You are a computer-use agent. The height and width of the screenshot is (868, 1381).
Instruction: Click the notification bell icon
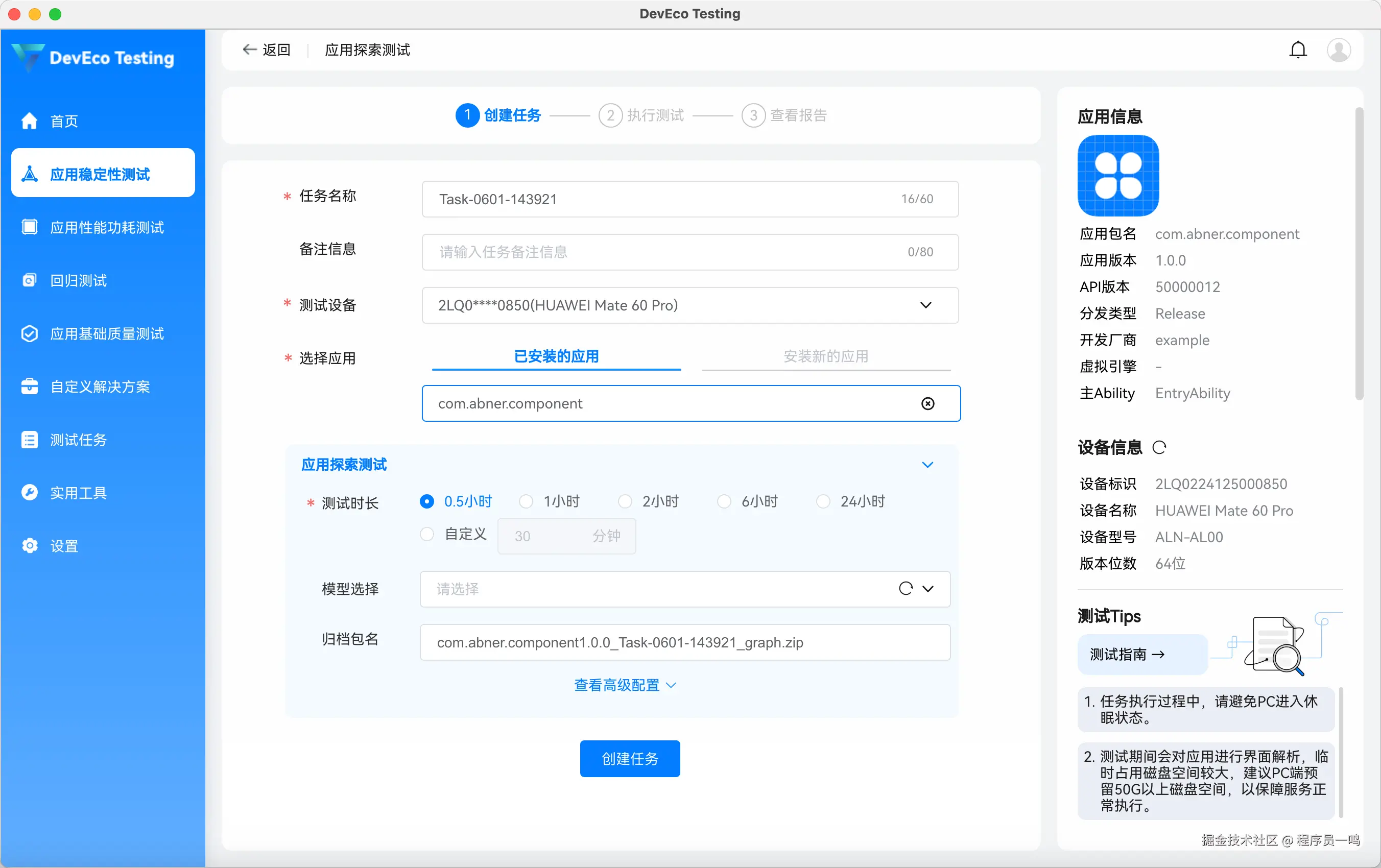1298,50
